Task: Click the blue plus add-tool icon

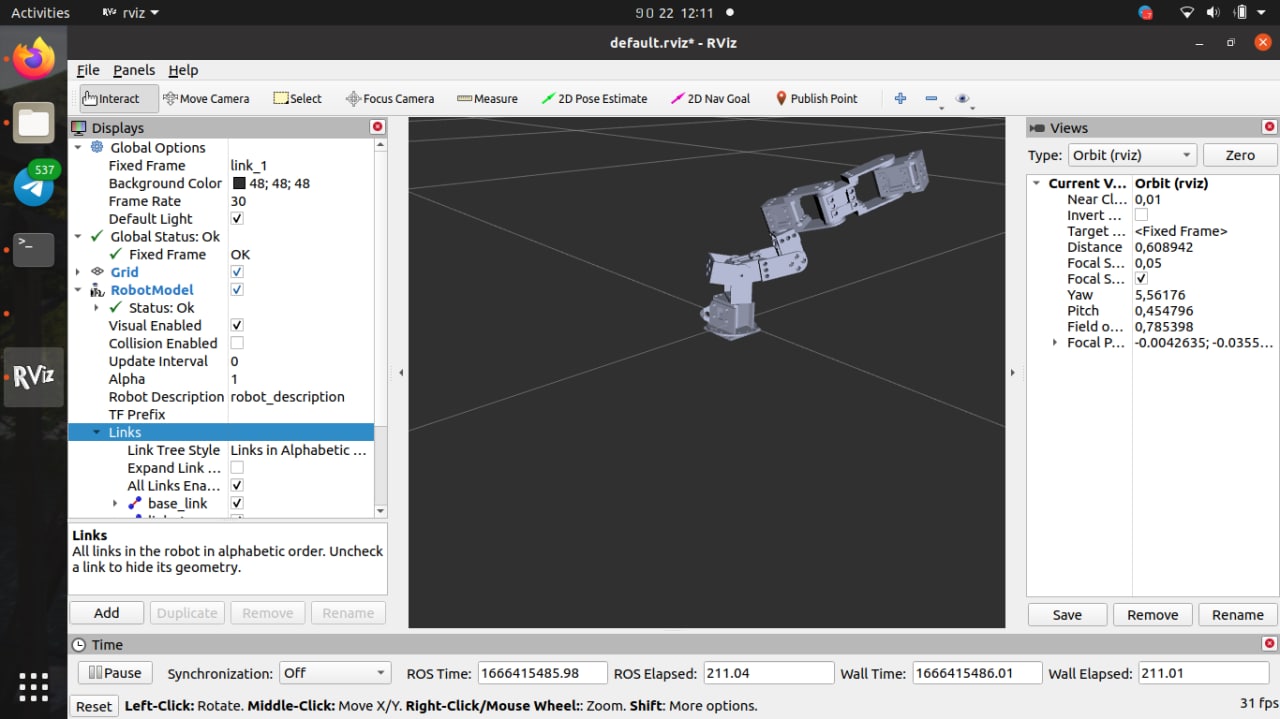Action: click(900, 98)
